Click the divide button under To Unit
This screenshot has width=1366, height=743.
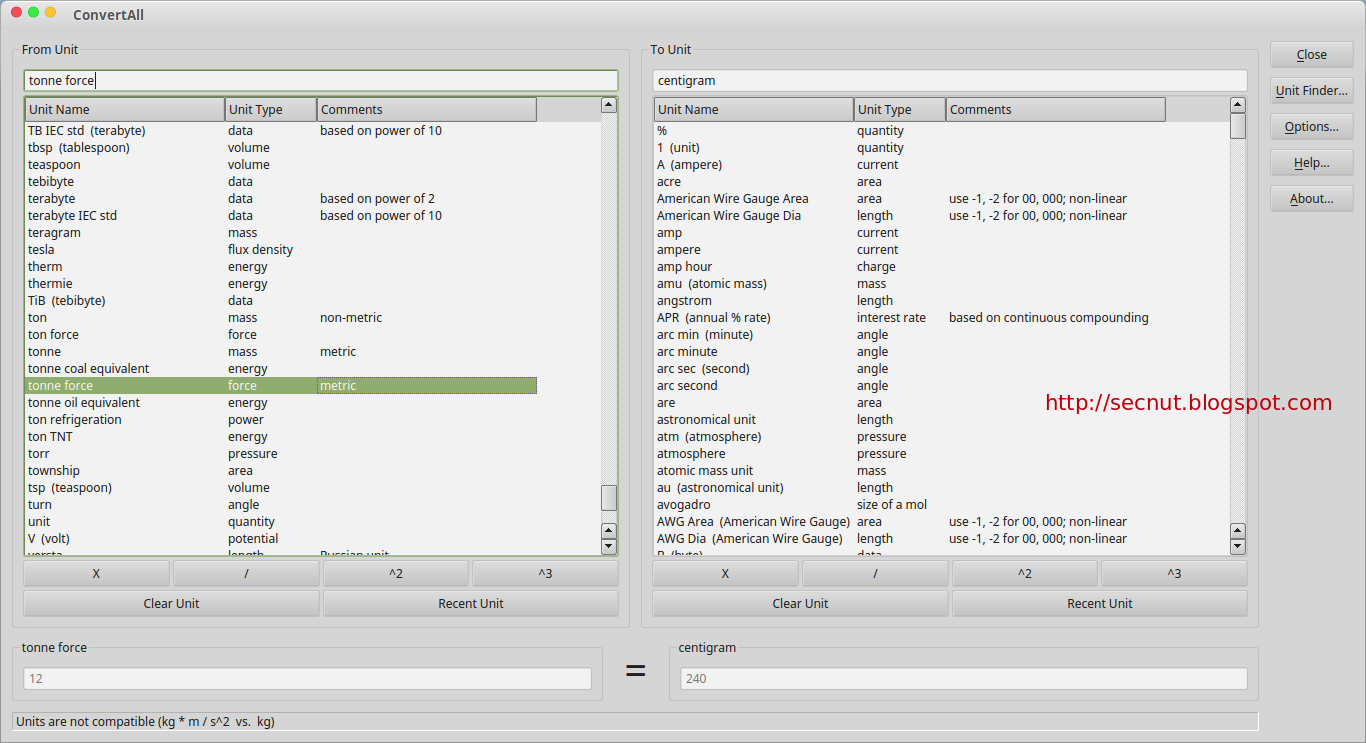(x=874, y=573)
